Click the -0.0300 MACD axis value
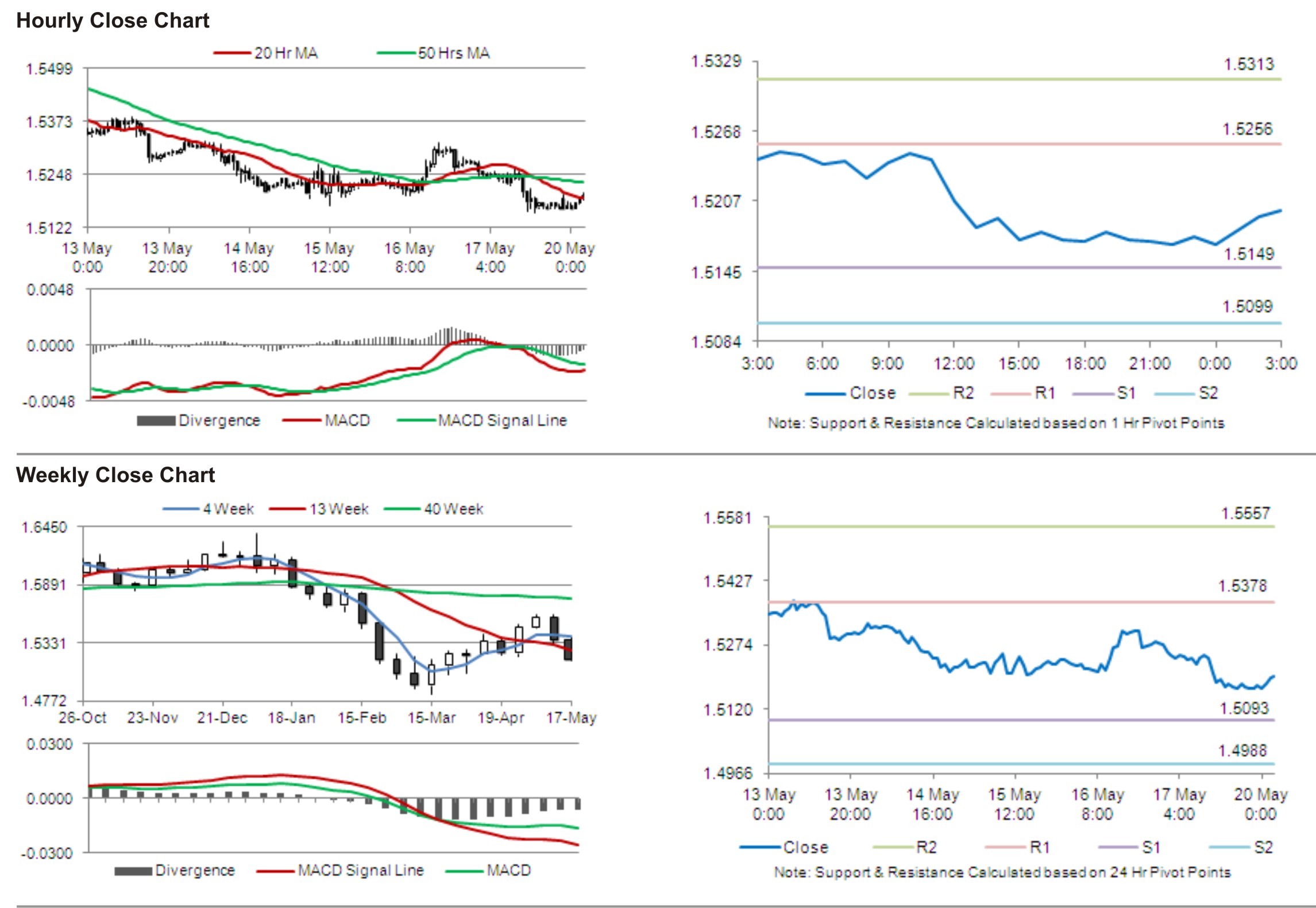 pos(47,853)
